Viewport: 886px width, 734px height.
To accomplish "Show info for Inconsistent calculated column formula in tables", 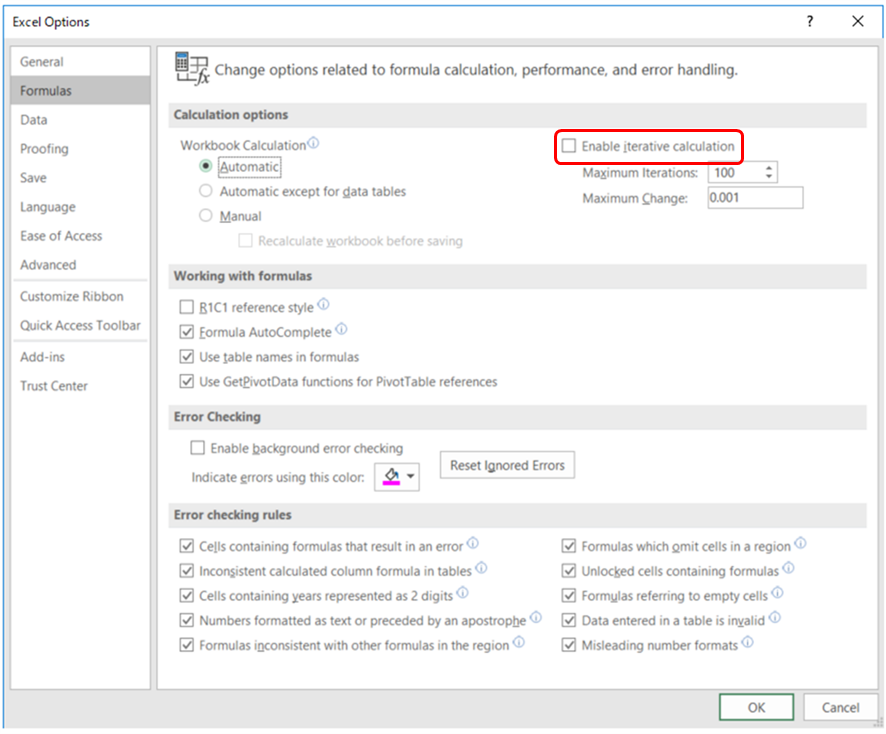I will pos(481,568).
